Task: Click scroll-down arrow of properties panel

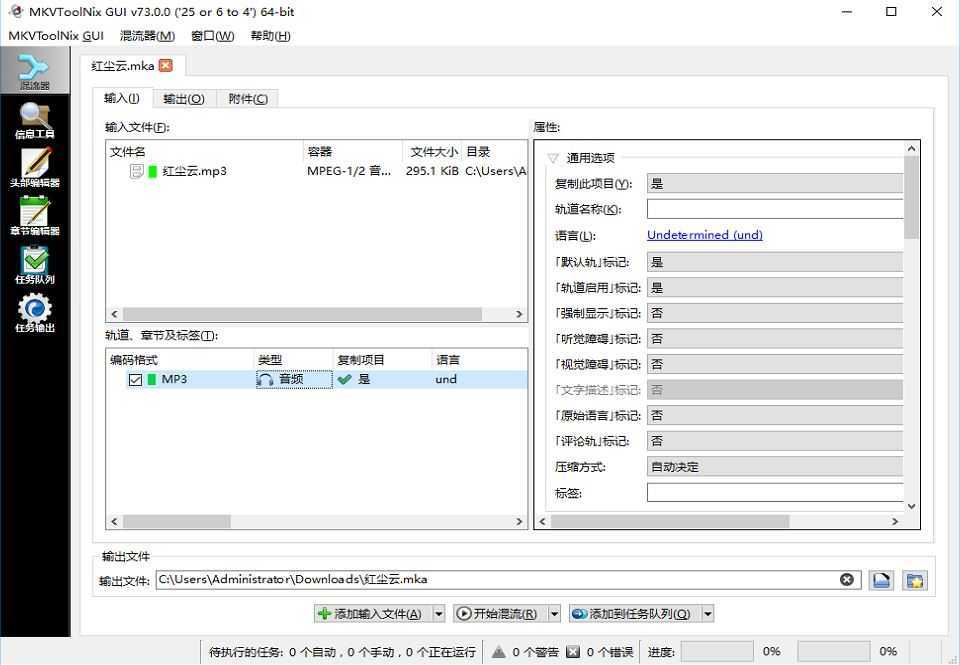Action: [x=911, y=506]
